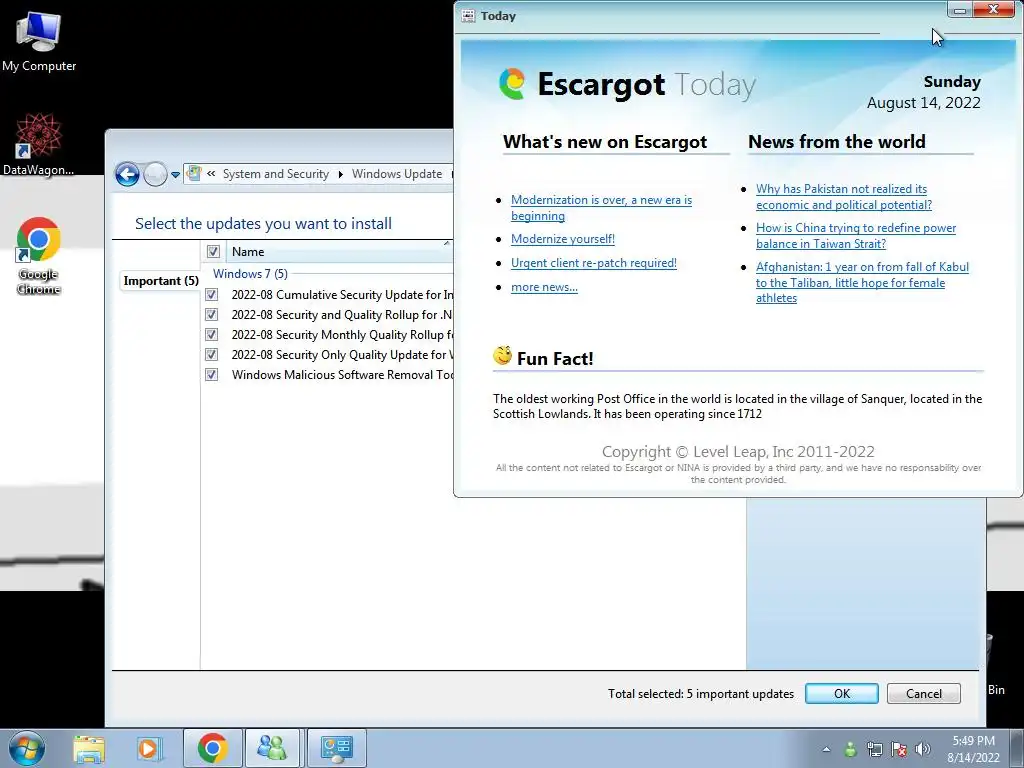
Task: Show hidden tray icons arrow
Action: coord(826,749)
